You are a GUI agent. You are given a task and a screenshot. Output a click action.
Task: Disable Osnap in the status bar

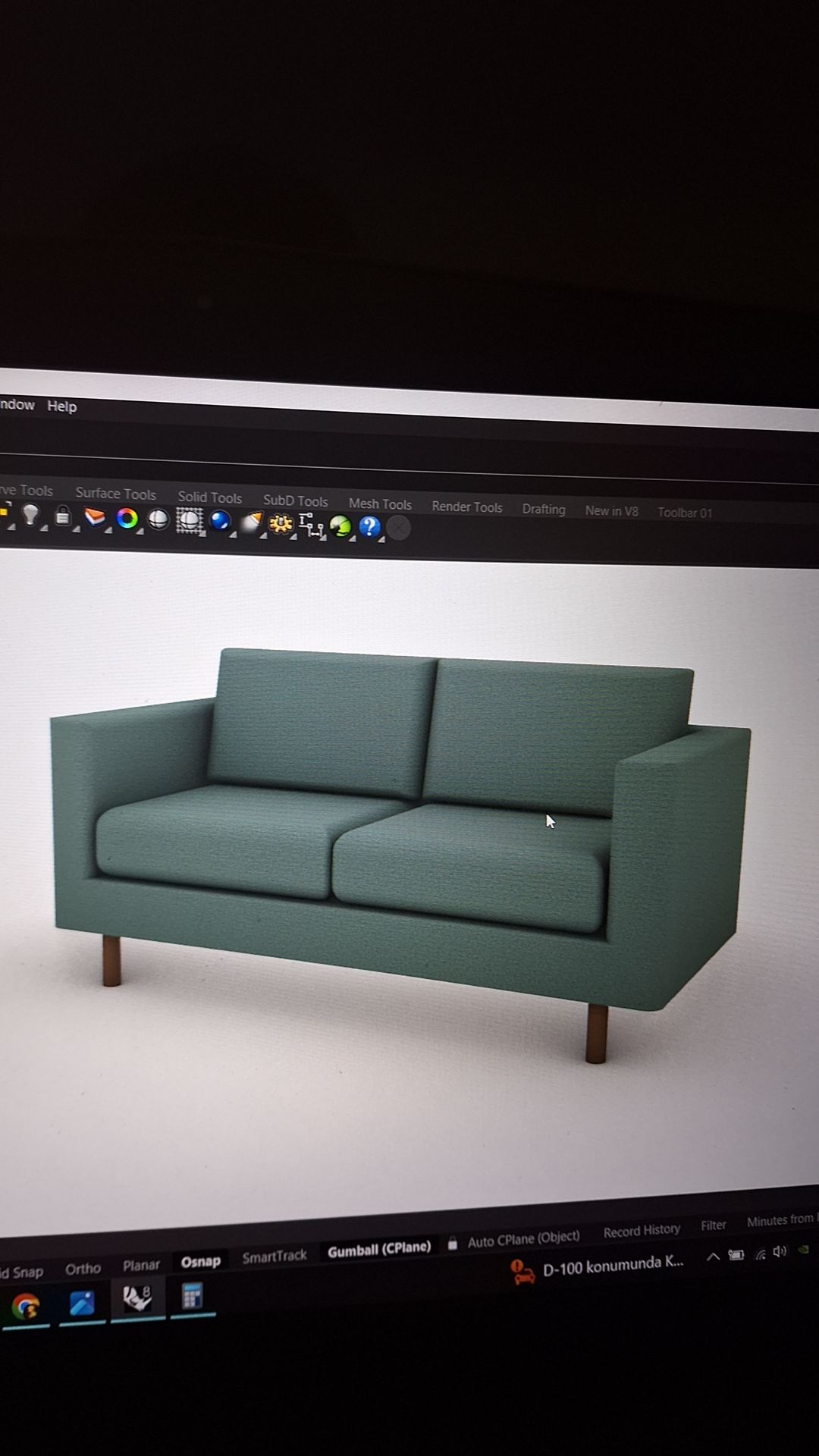coord(200,1261)
